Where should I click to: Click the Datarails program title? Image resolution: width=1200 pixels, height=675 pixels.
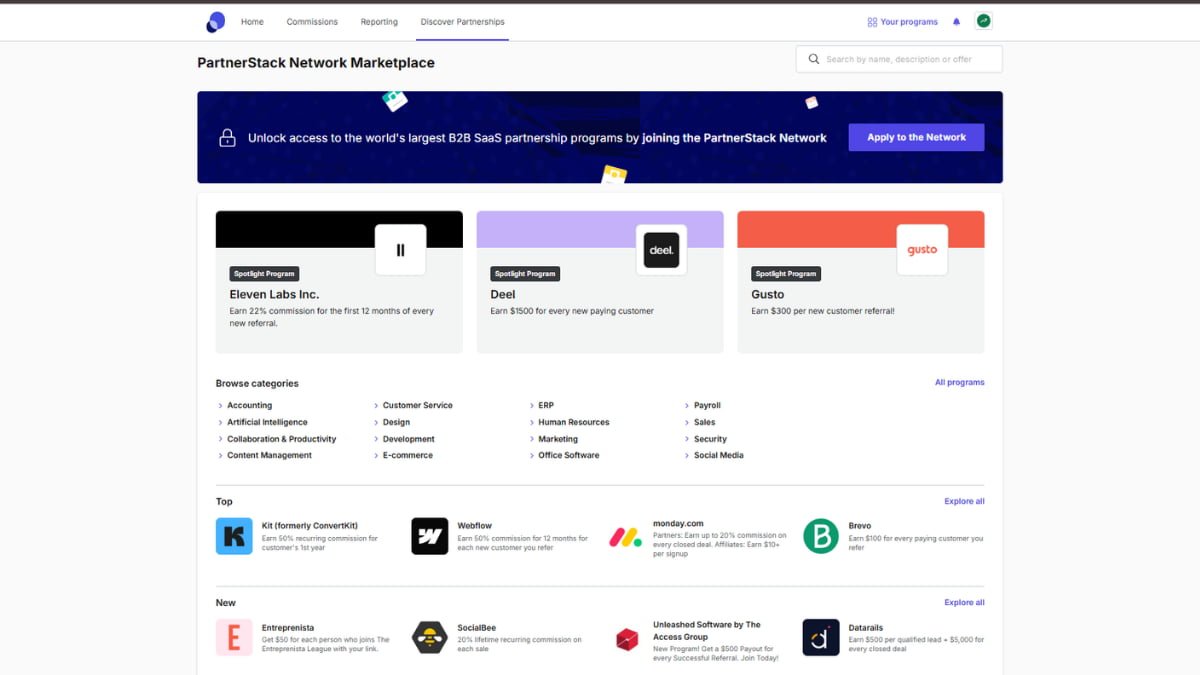pyautogui.click(x=866, y=628)
